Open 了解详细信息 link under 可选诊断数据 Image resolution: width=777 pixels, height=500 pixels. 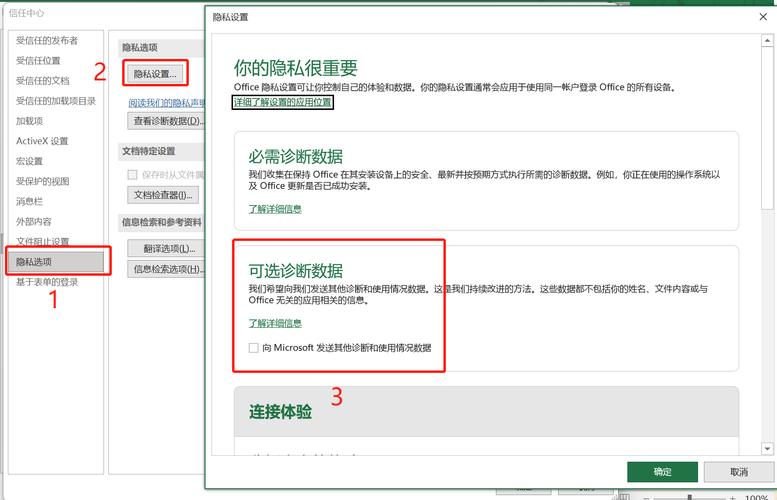pyautogui.click(x=275, y=324)
